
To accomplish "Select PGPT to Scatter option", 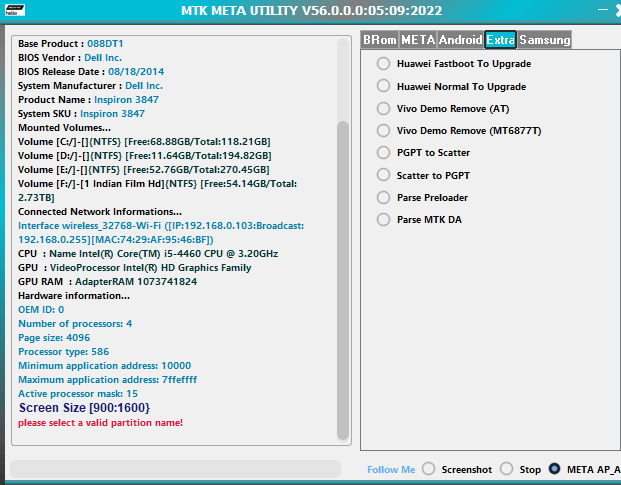I will (x=423, y=153).
